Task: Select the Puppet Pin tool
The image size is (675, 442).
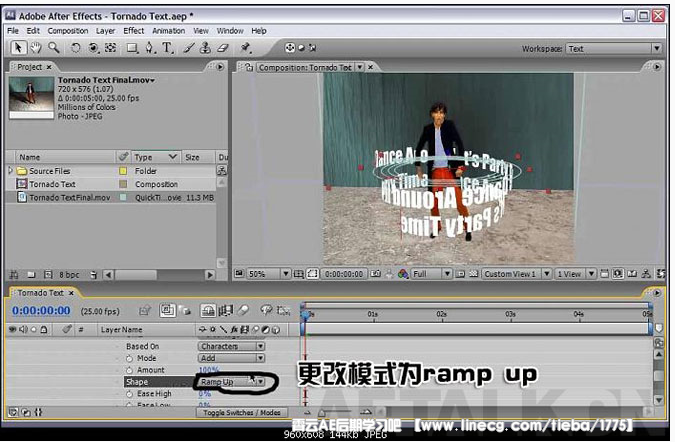Action: pos(246,47)
